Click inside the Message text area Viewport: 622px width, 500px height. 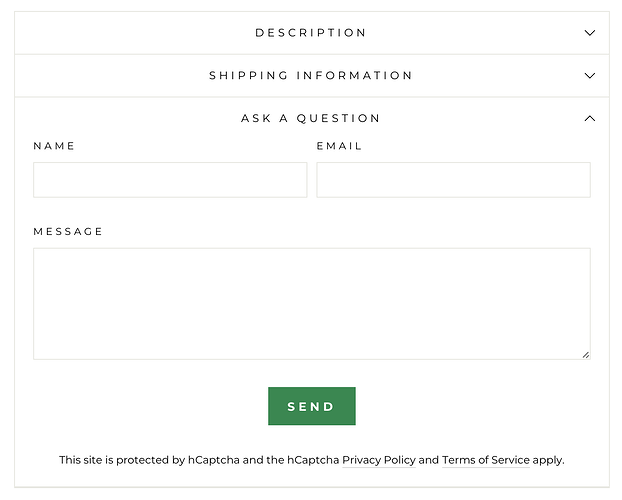point(311,303)
